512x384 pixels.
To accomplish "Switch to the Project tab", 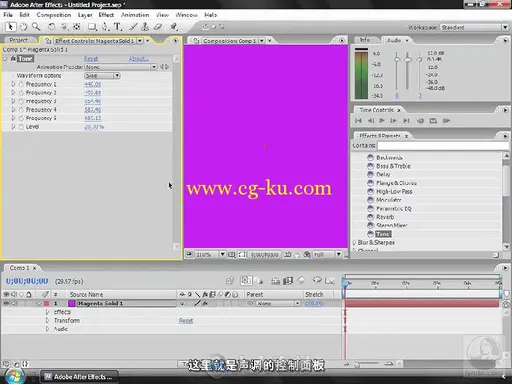I will [x=19, y=40].
